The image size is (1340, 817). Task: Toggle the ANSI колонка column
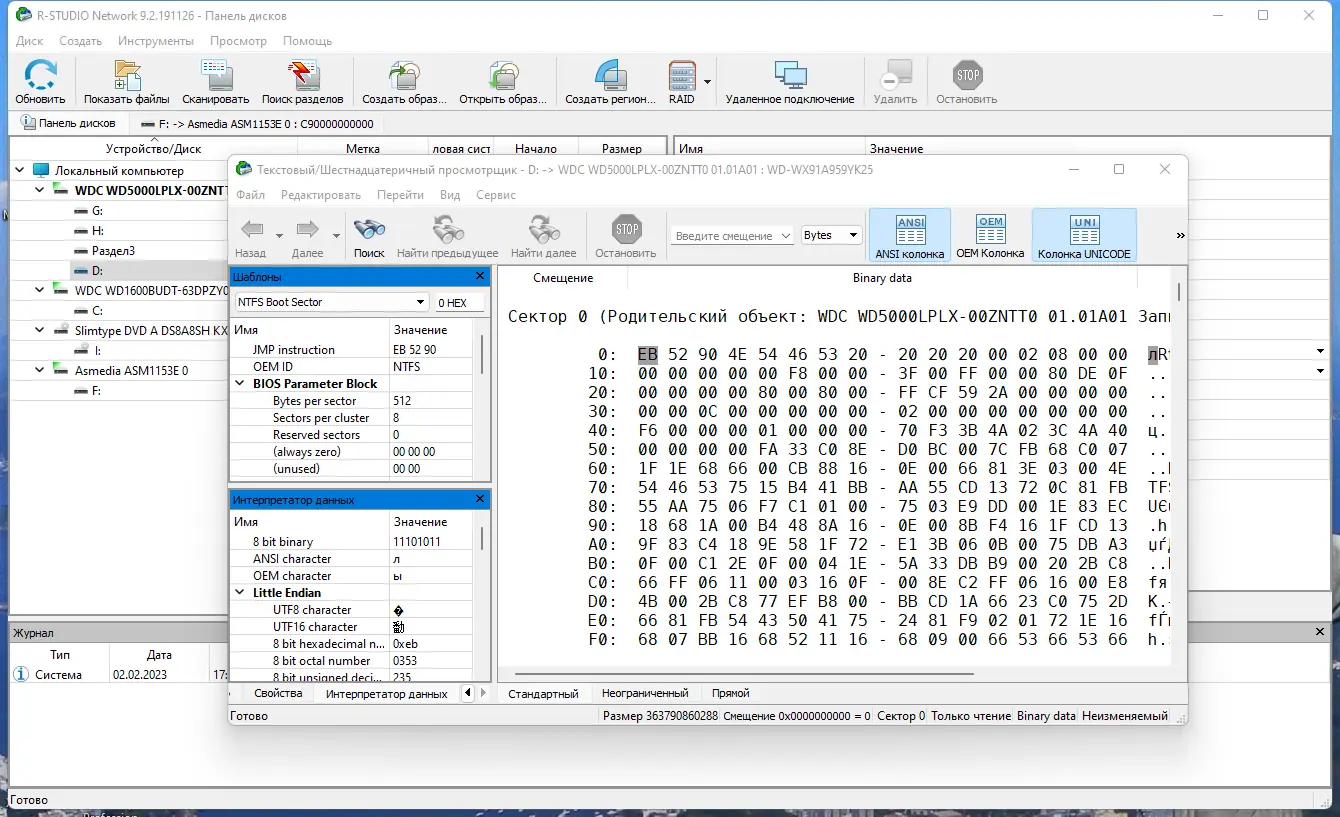(x=910, y=235)
